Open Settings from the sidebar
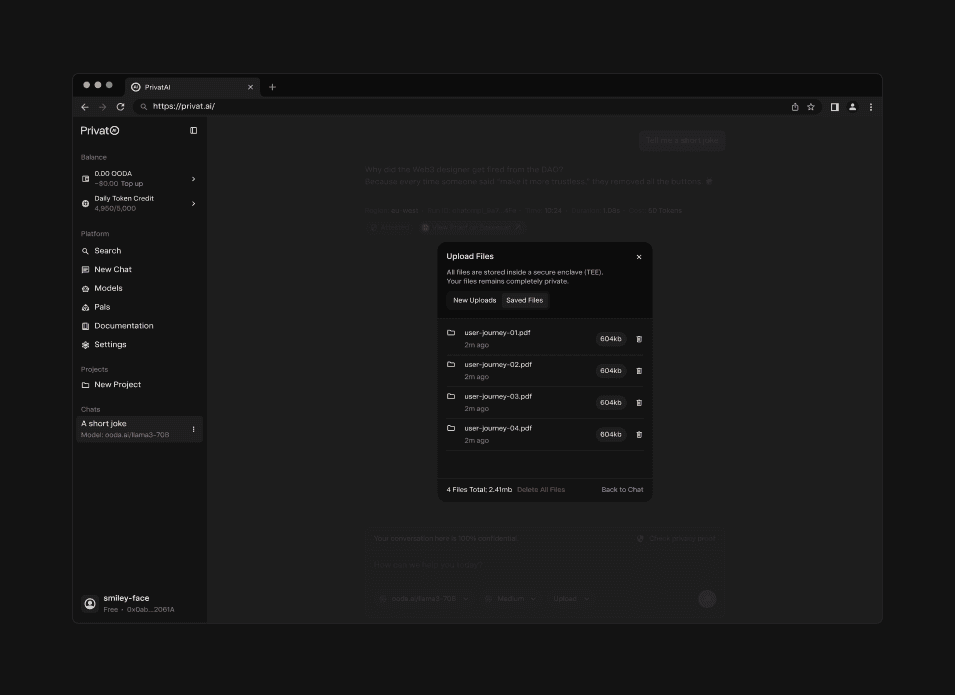The height and width of the screenshot is (695, 955). (85, 344)
